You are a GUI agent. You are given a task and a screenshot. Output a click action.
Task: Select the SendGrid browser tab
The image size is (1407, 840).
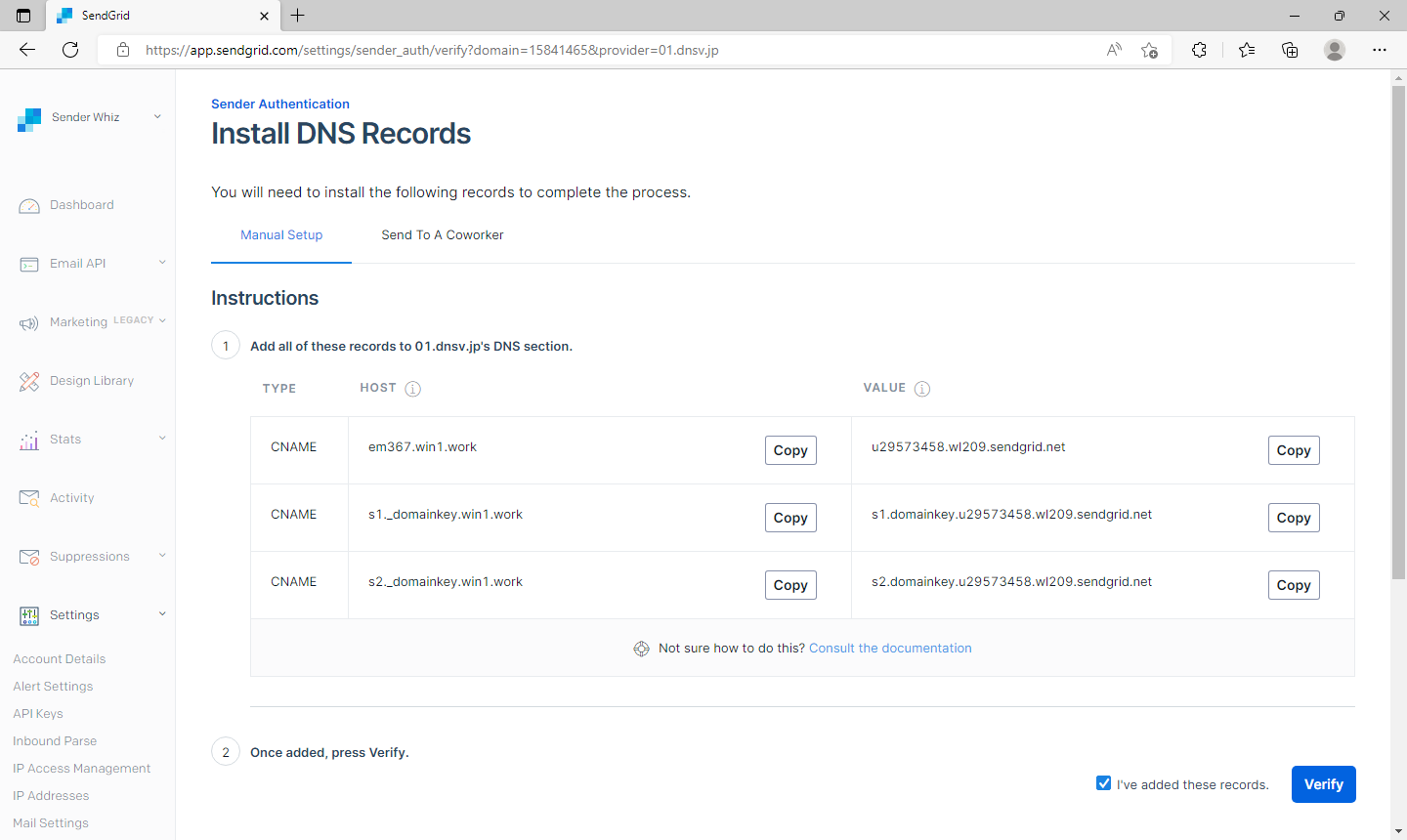tap(162, 16)
